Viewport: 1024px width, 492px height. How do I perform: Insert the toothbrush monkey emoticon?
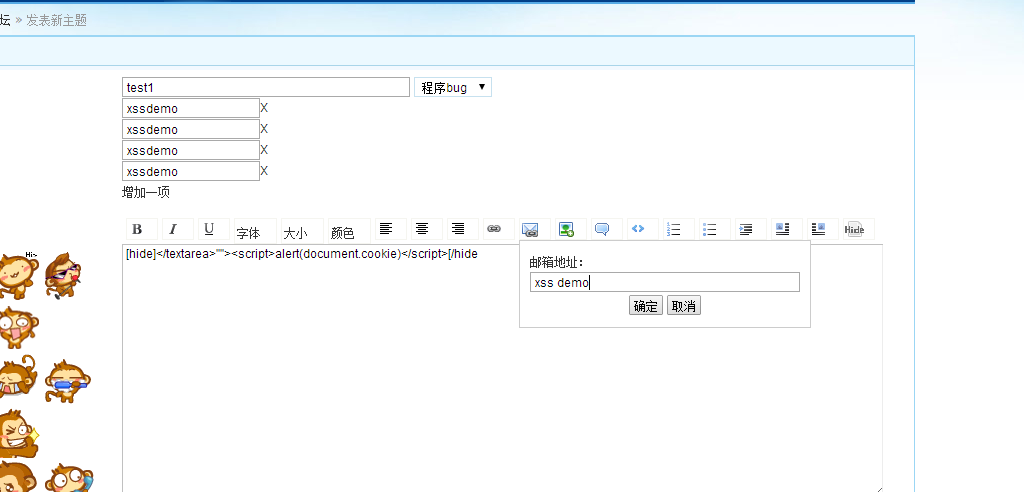coord(67,382)
